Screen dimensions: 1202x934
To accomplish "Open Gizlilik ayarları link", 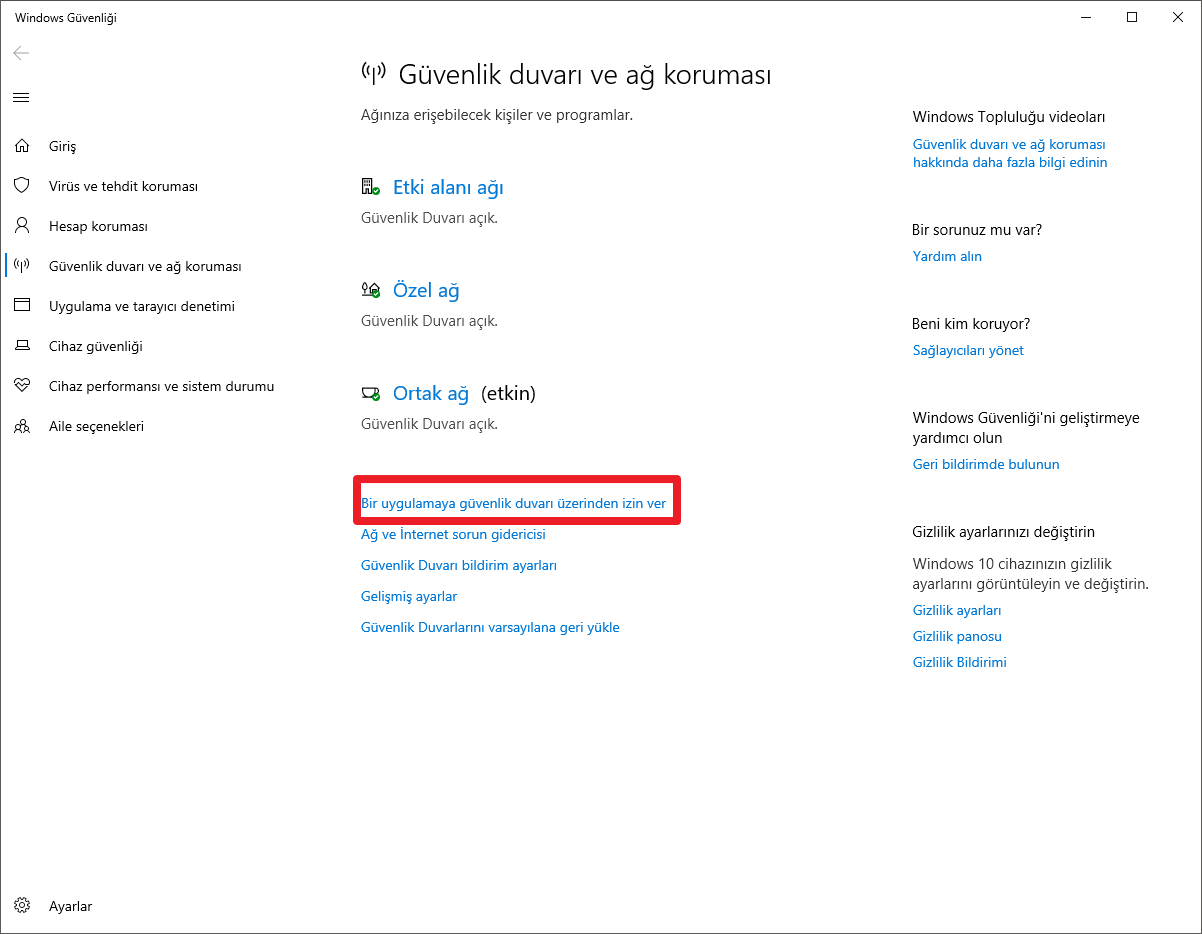I will coord(957,610).
